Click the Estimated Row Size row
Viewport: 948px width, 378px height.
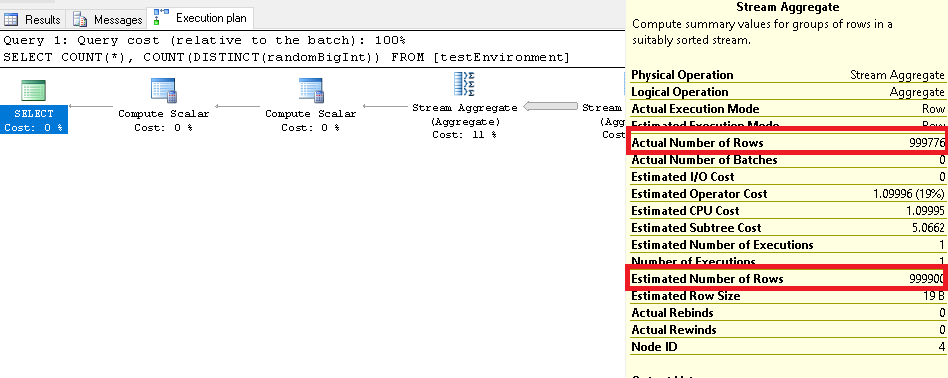click(788, 296)
